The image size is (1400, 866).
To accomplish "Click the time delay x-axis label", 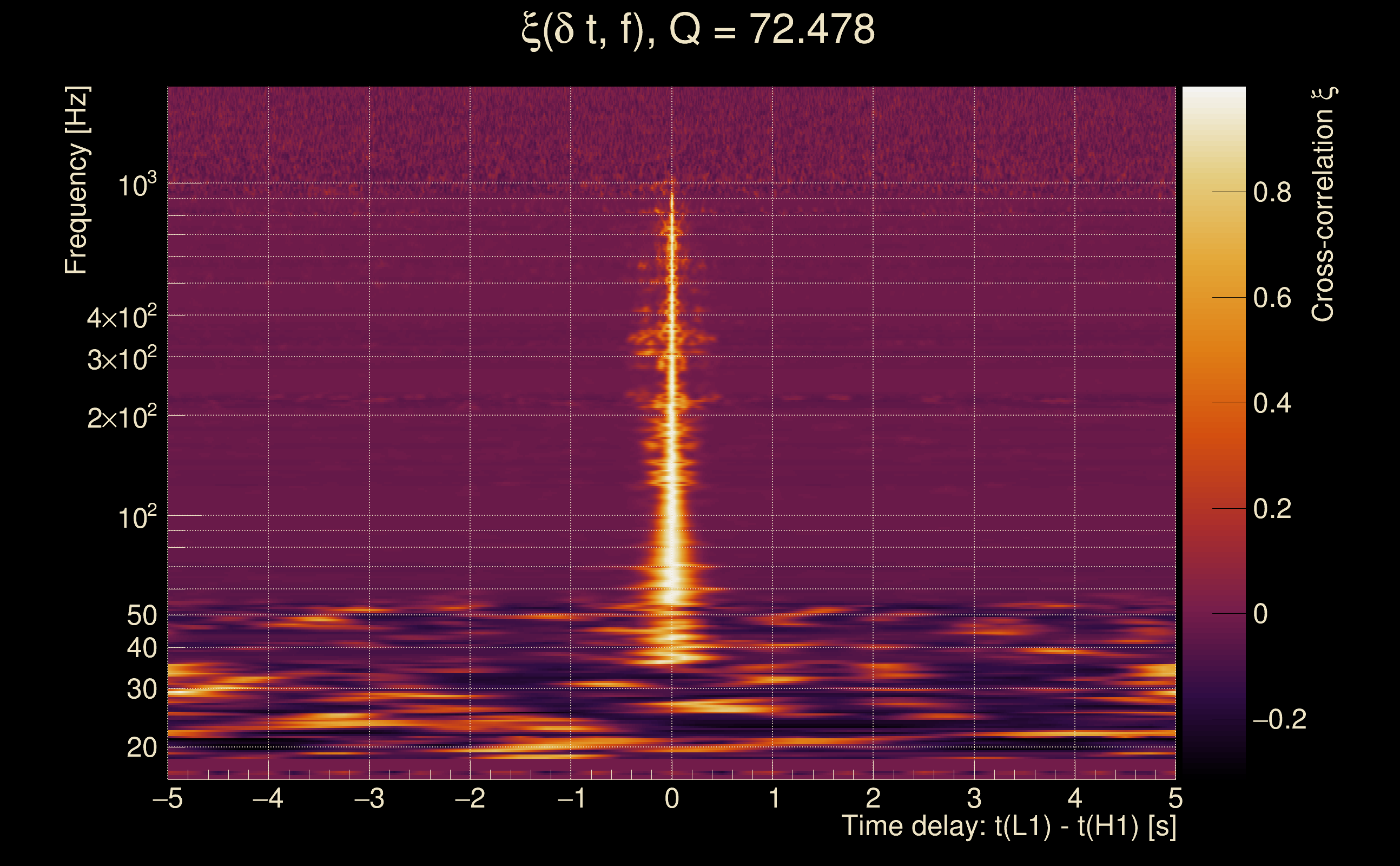I will (x=1008, y=826).
